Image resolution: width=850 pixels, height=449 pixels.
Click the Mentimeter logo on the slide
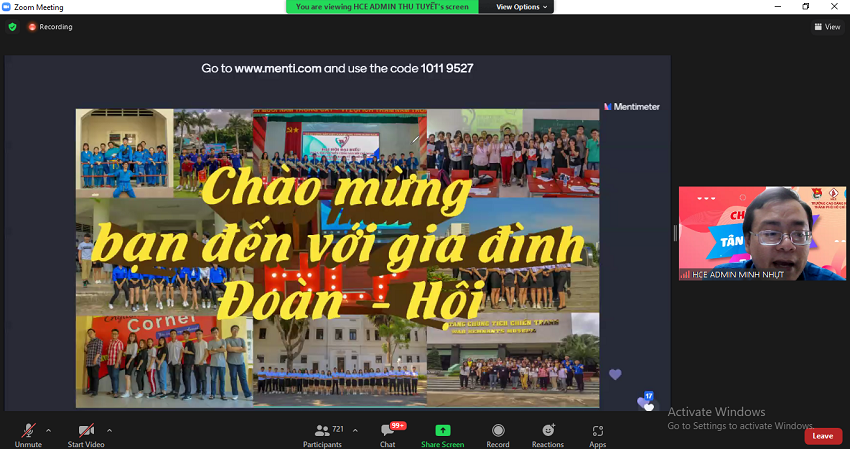(x=631, y=106)
